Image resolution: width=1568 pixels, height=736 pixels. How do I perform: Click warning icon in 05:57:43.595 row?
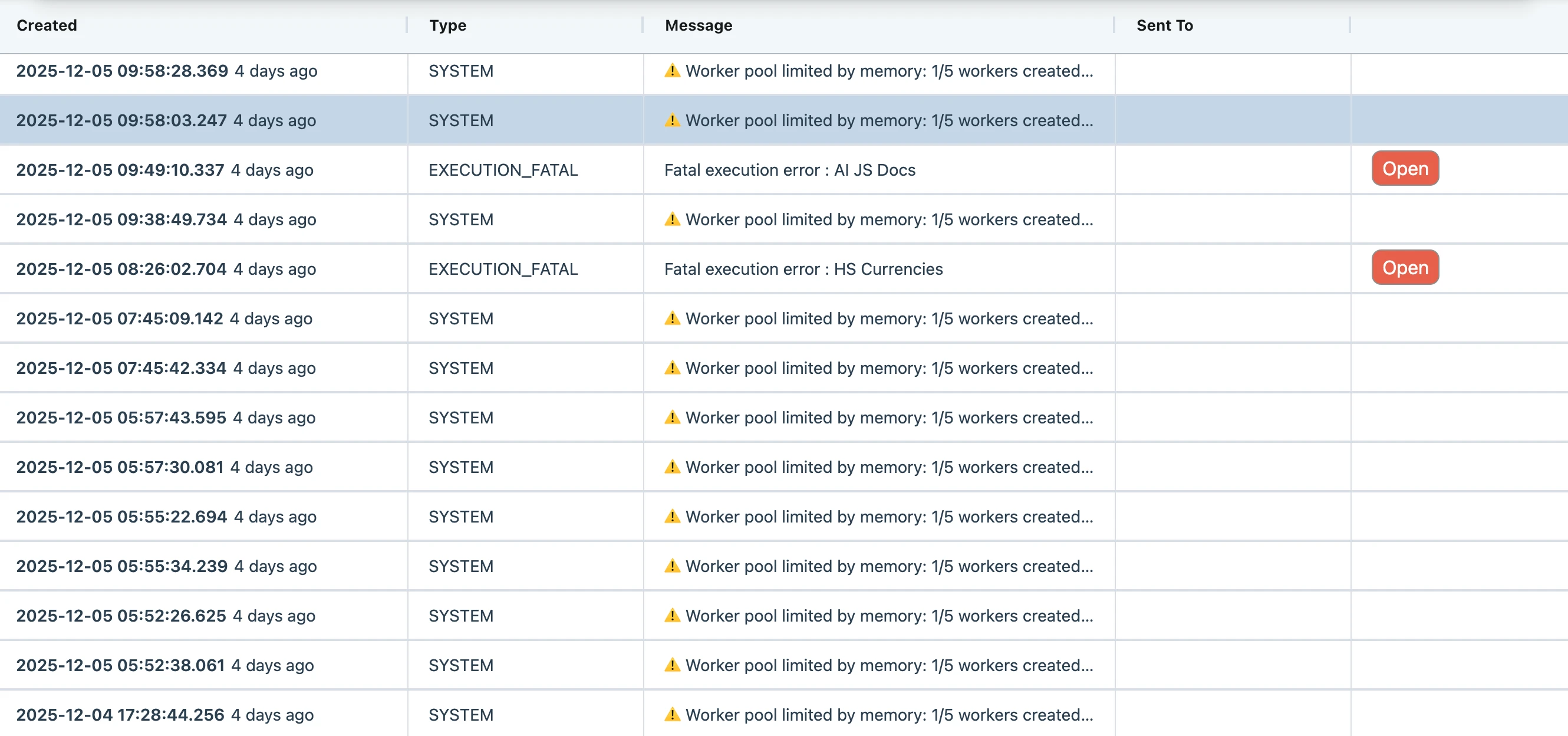pyautogui.click(x=672, y=417)
